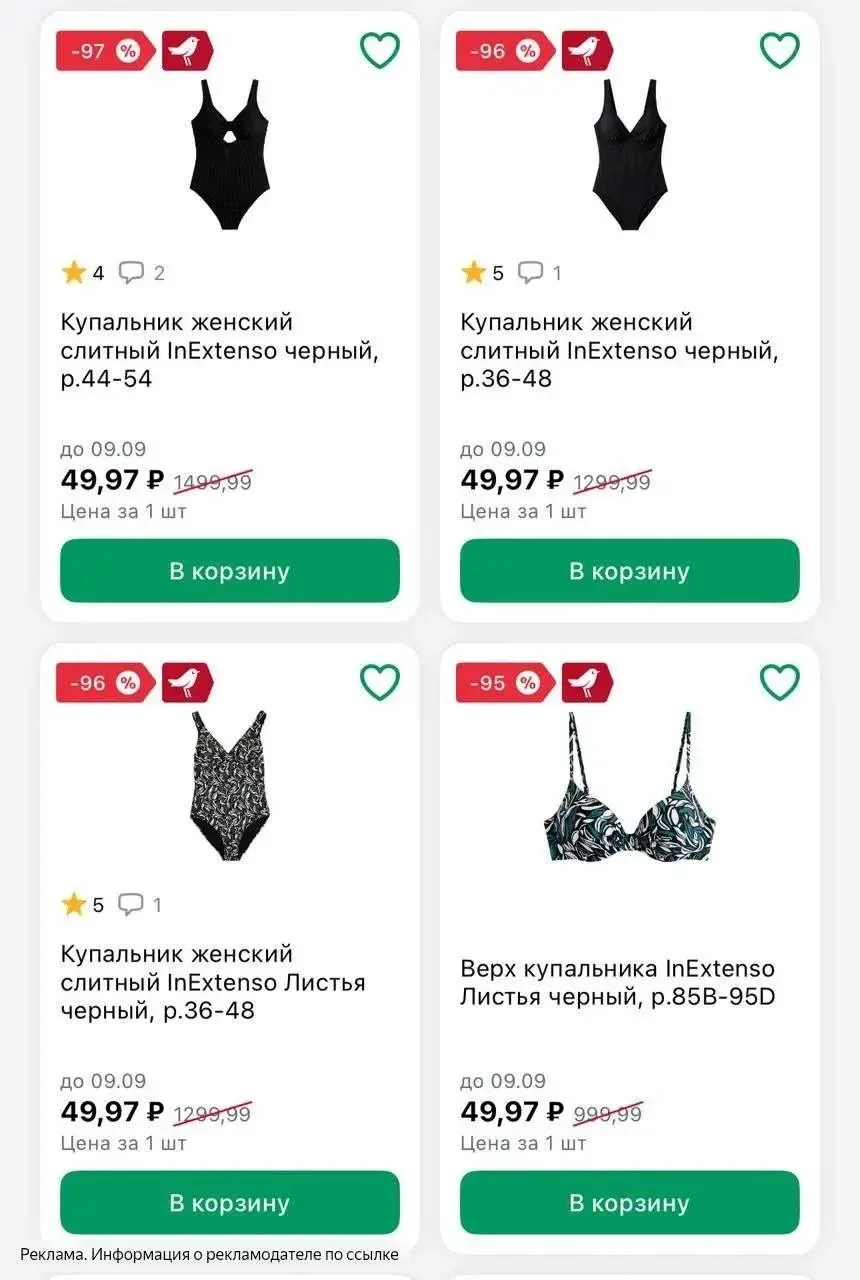Viewport: 860px width, 1280px height.
Task: Add the bikini top to favorites
Action: coord(780,682)
